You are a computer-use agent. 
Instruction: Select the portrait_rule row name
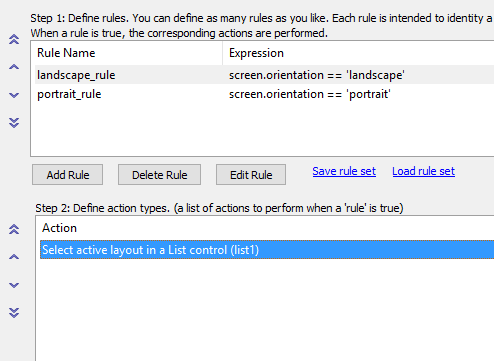pyautogui.click(x=69, y=94)
